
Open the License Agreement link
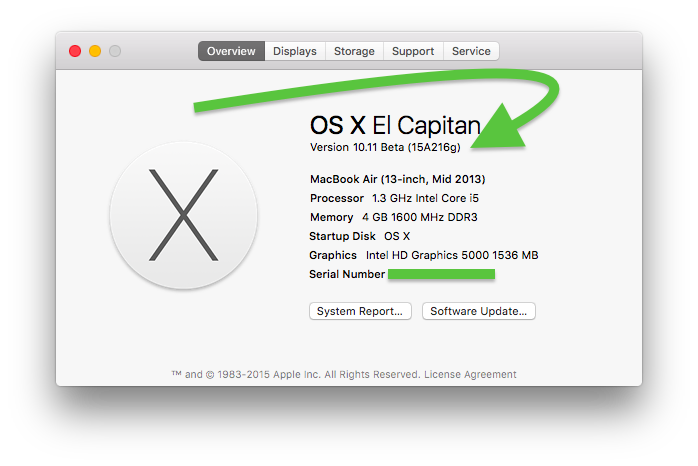pos(470,374)
